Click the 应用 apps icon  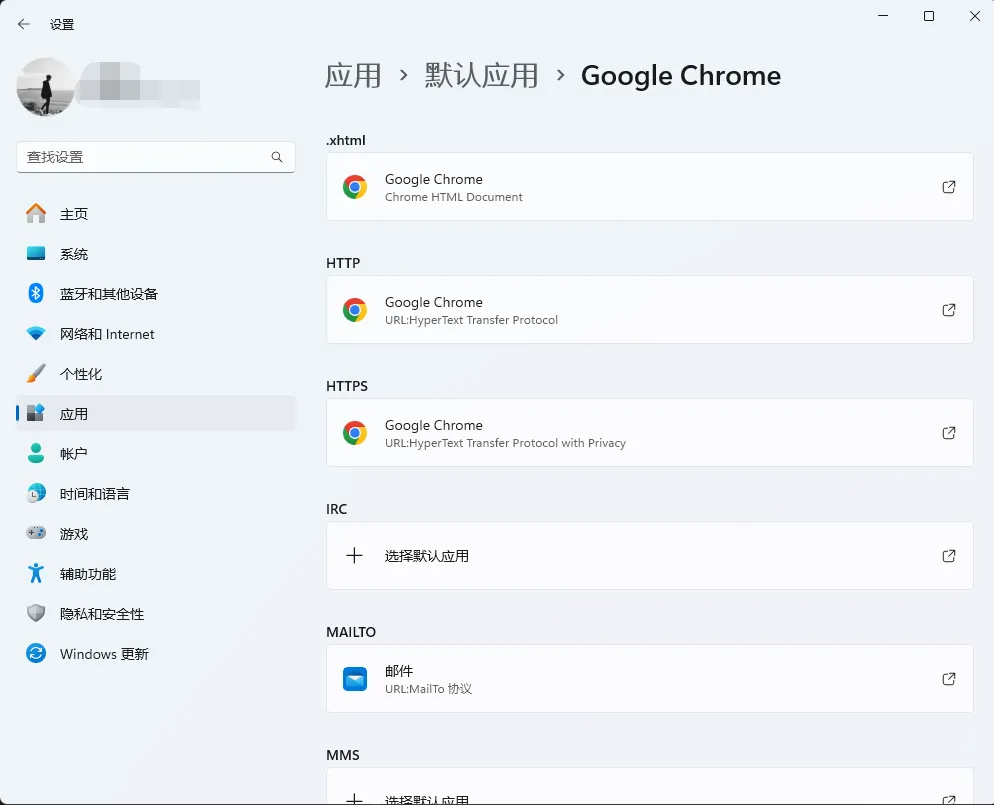pos(36,413)
